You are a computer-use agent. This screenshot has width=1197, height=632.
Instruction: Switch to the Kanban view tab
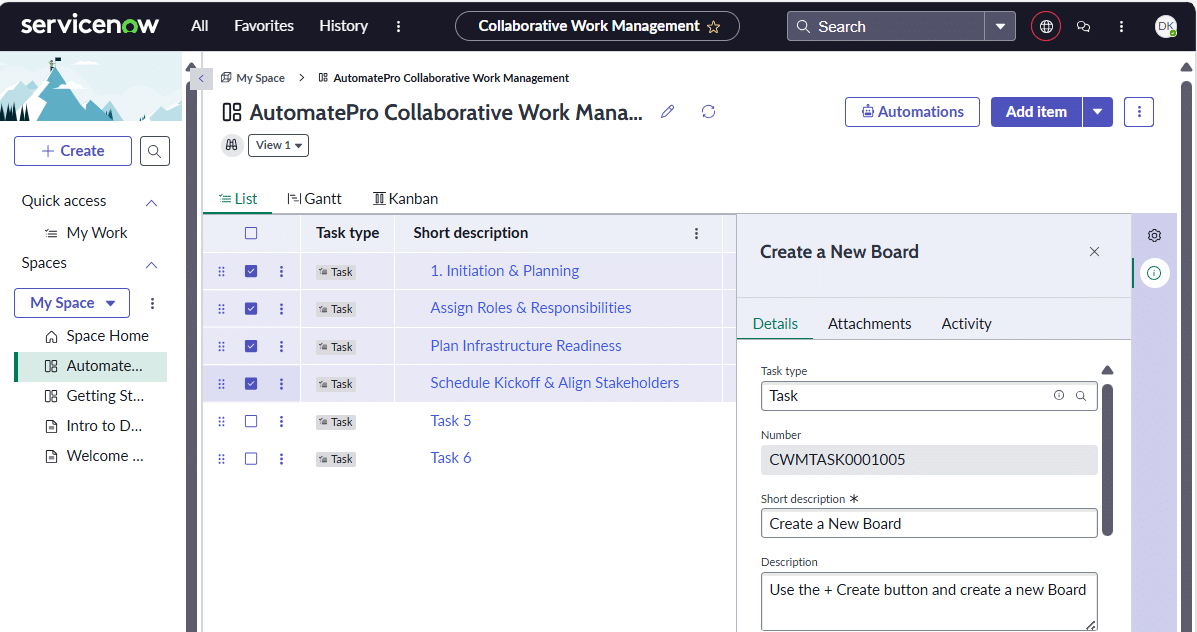click(405, 198)
